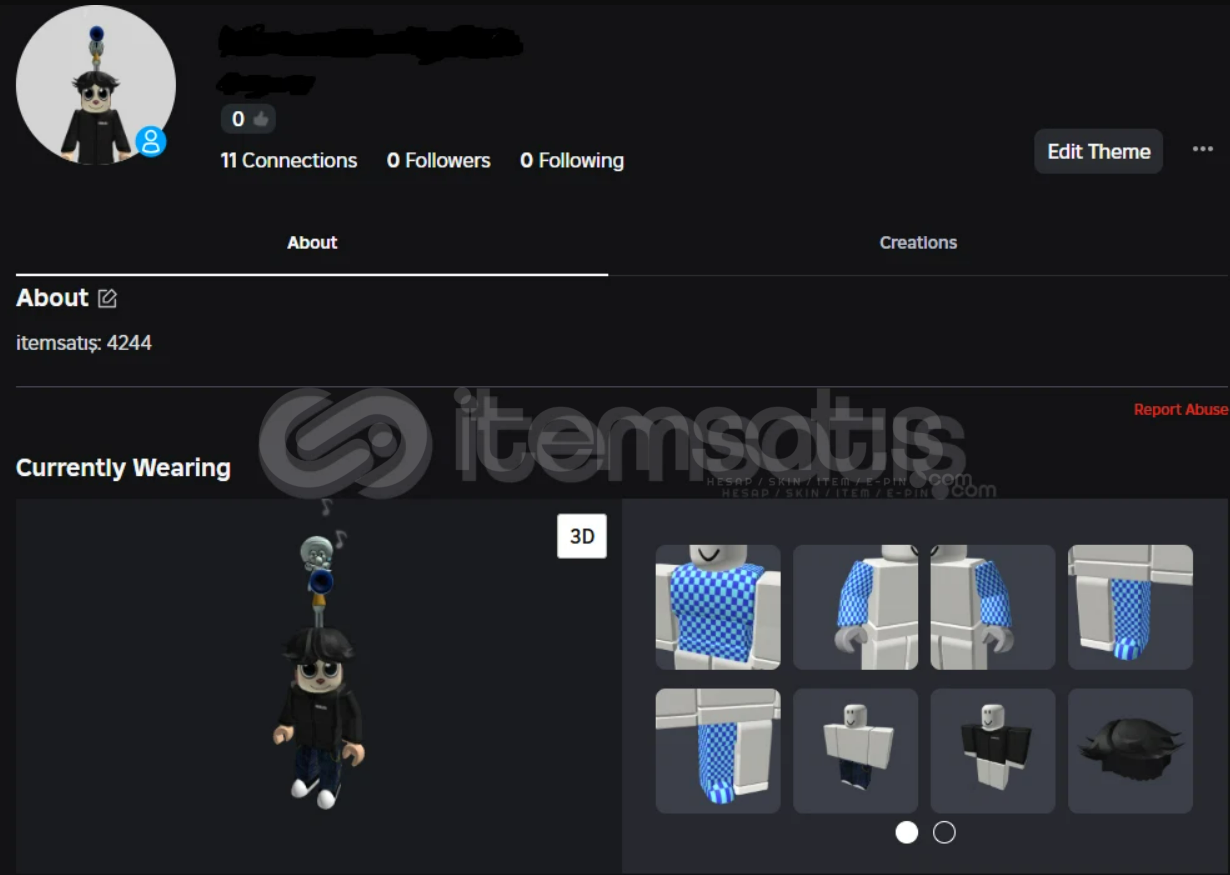Switch to the second carousel page dot
The image size is (1230, 875).
(944, 832)
